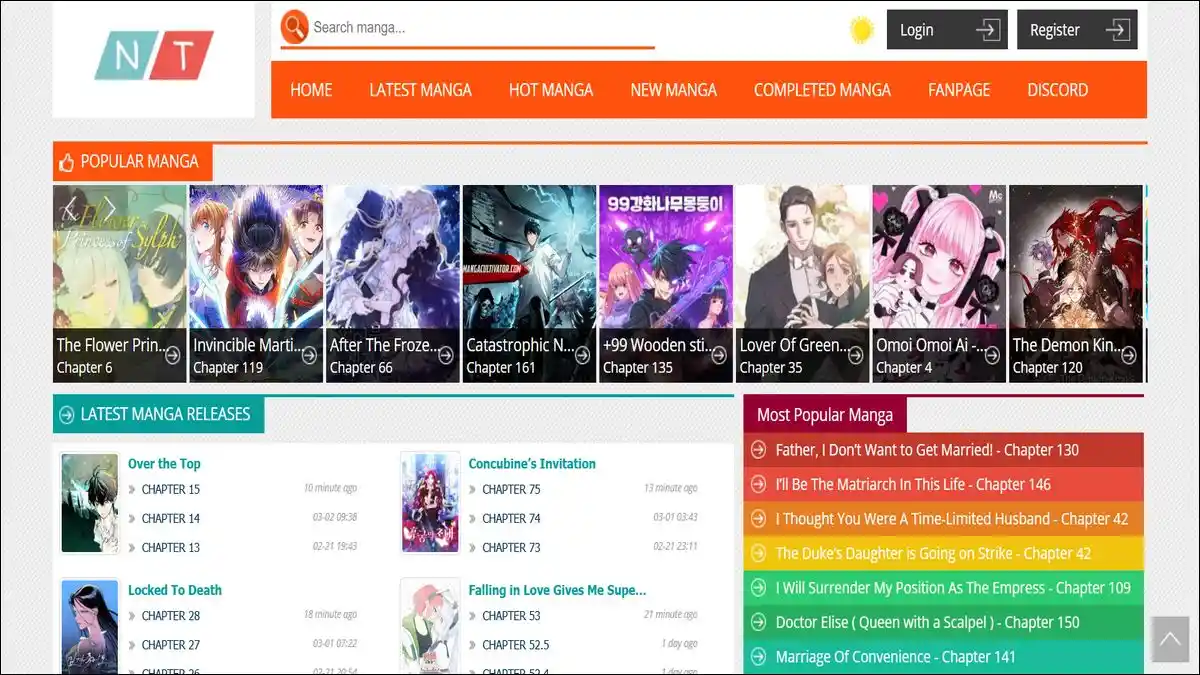Image resolution: width=1200 pixels, height=675 pixels.
Task: Click the thumbs-up icon beside Popular Manga
Action: [67, 162]
